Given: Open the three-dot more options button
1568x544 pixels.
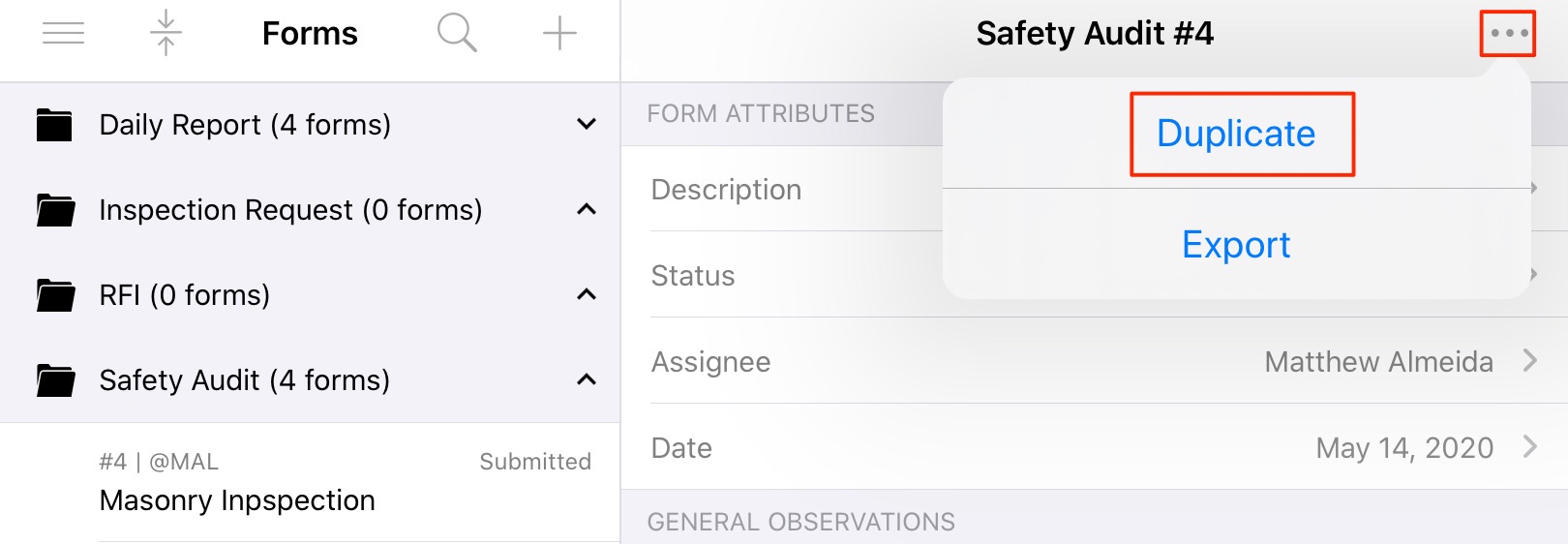Looking at the screenshot, I should (1508, 34).
